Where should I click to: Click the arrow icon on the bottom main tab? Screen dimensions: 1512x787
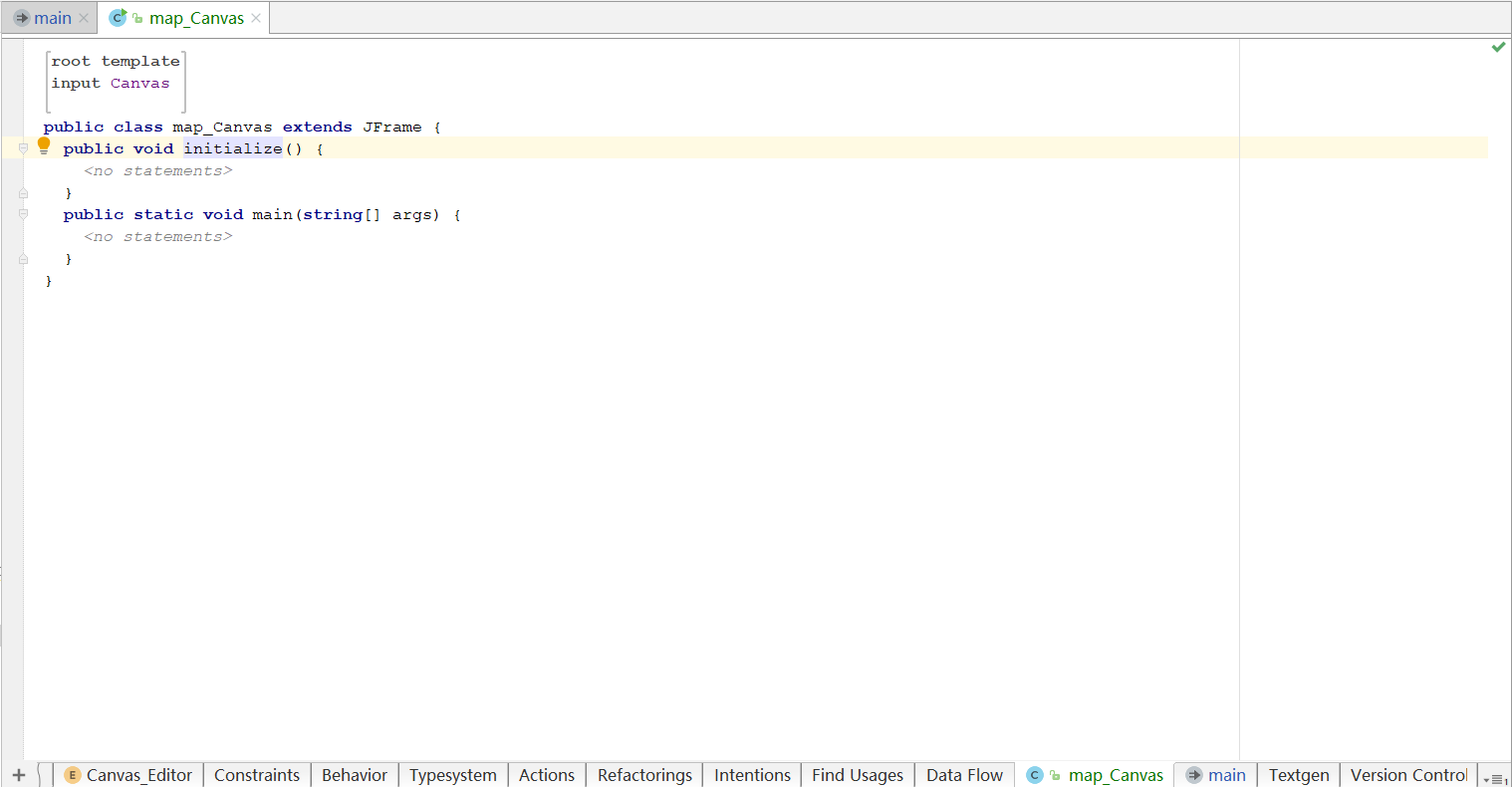1192,775
